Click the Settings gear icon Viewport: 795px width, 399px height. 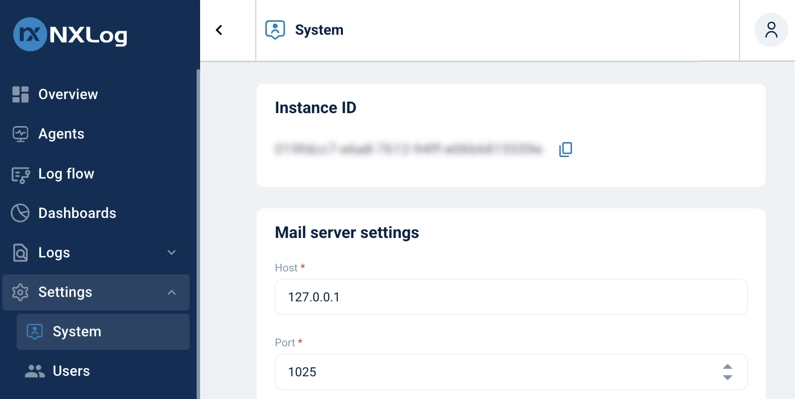(x=20, y=292)
